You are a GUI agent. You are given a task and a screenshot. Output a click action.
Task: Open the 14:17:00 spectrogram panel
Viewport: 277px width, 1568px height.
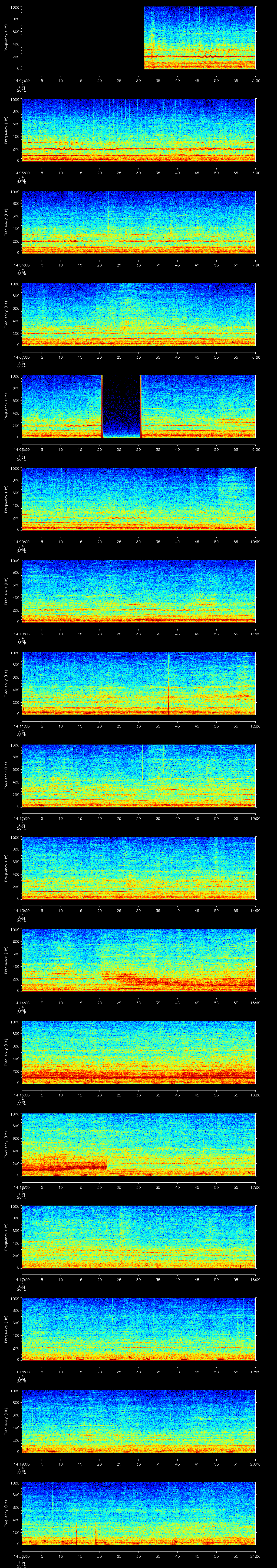tap(138, 1237)
